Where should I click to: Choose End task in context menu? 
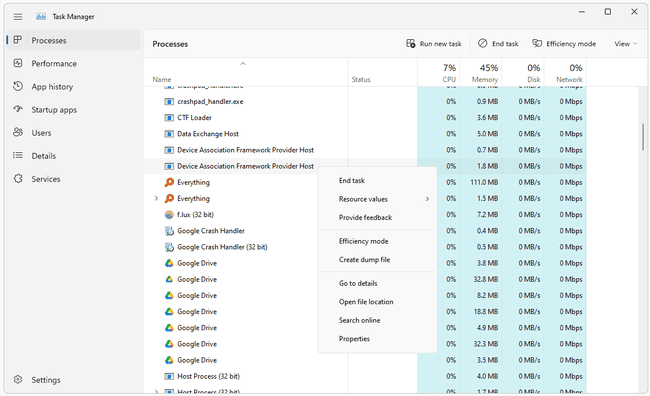[378, 180]
